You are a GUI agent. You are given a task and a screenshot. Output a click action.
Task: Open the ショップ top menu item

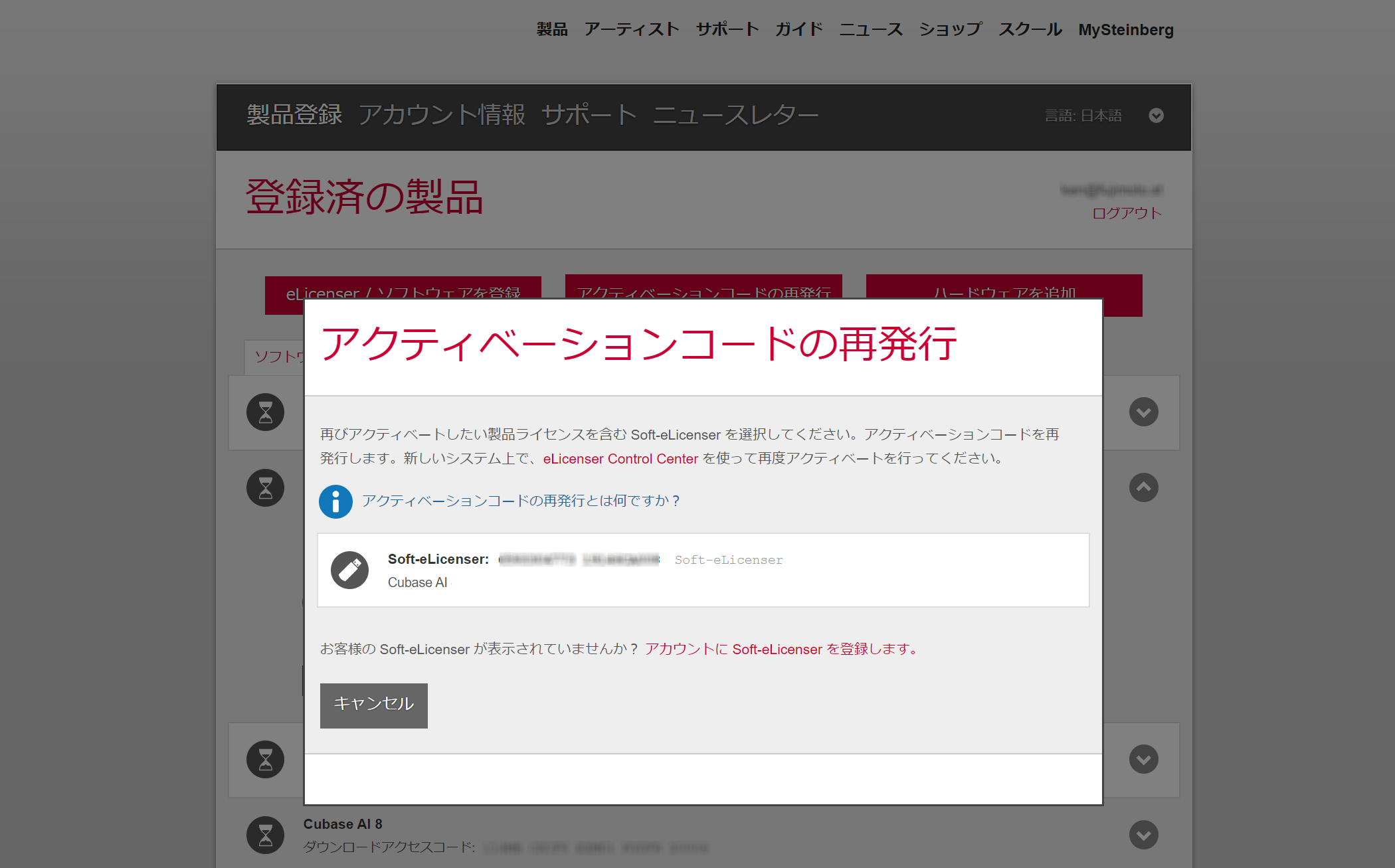(951, 29)
